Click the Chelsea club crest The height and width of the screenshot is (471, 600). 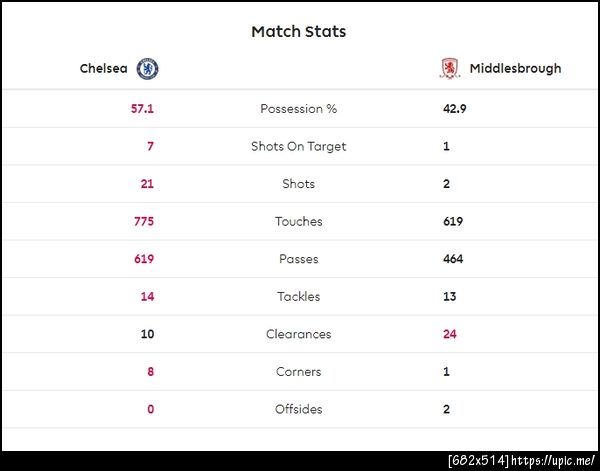point(148,69)
